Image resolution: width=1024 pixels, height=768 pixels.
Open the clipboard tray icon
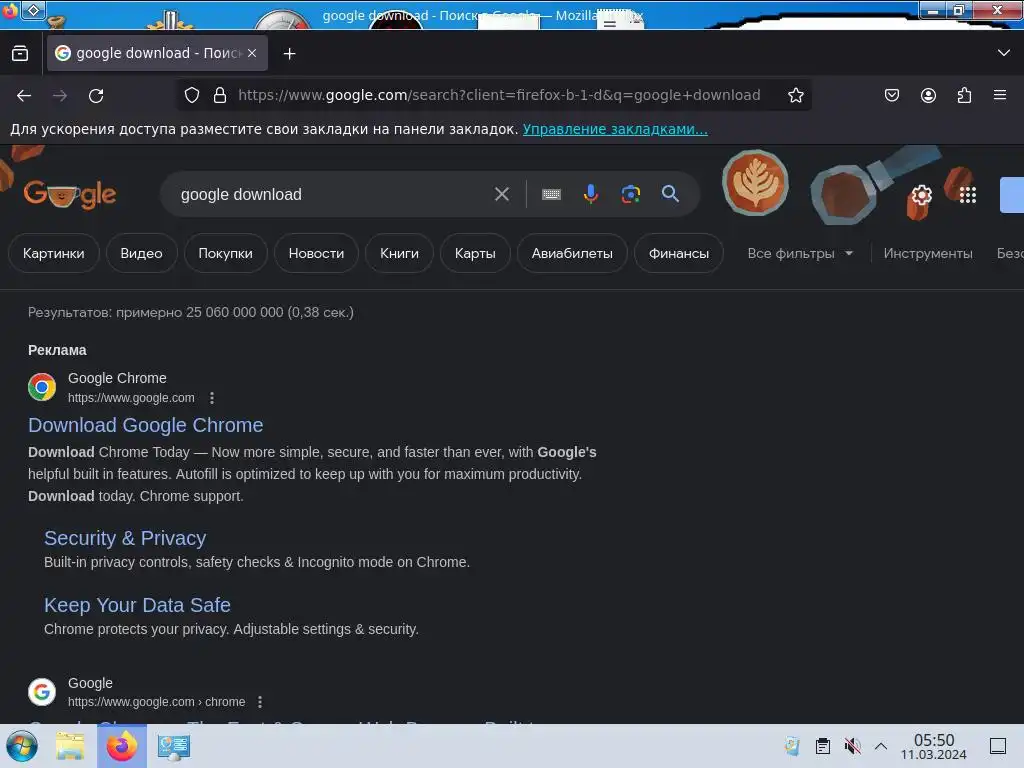point(823,746)
